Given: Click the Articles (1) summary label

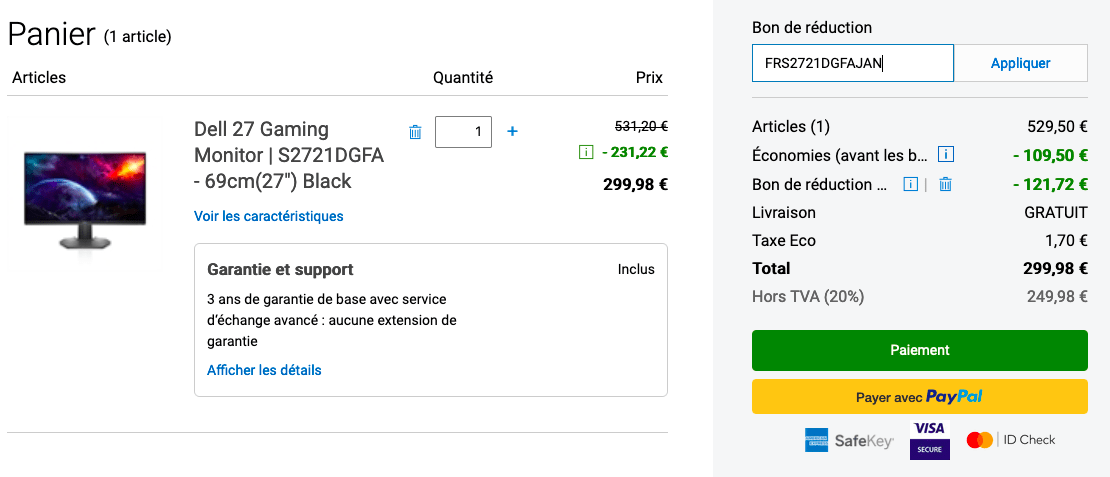Looking at the screenshot, I should tap(791, 127).
